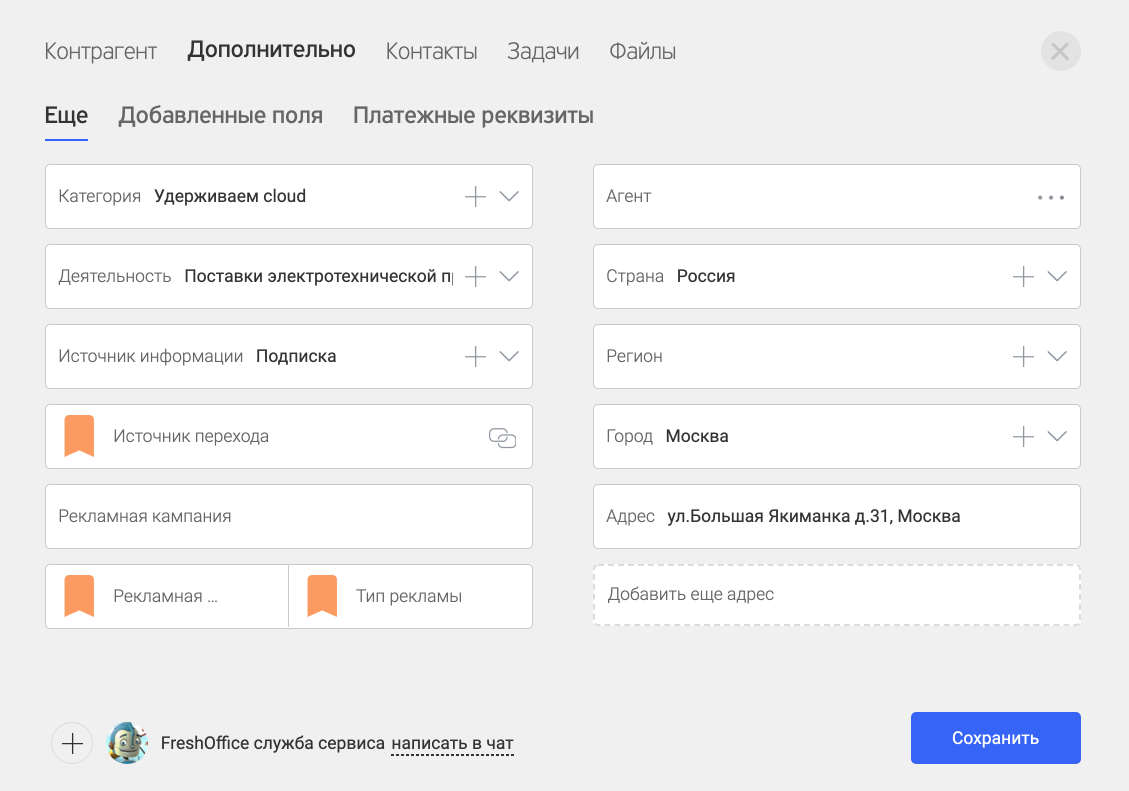Add new country via Страна plus icon
Image resolution: width=1129 pixels, height=791 pixels.
1023,276
